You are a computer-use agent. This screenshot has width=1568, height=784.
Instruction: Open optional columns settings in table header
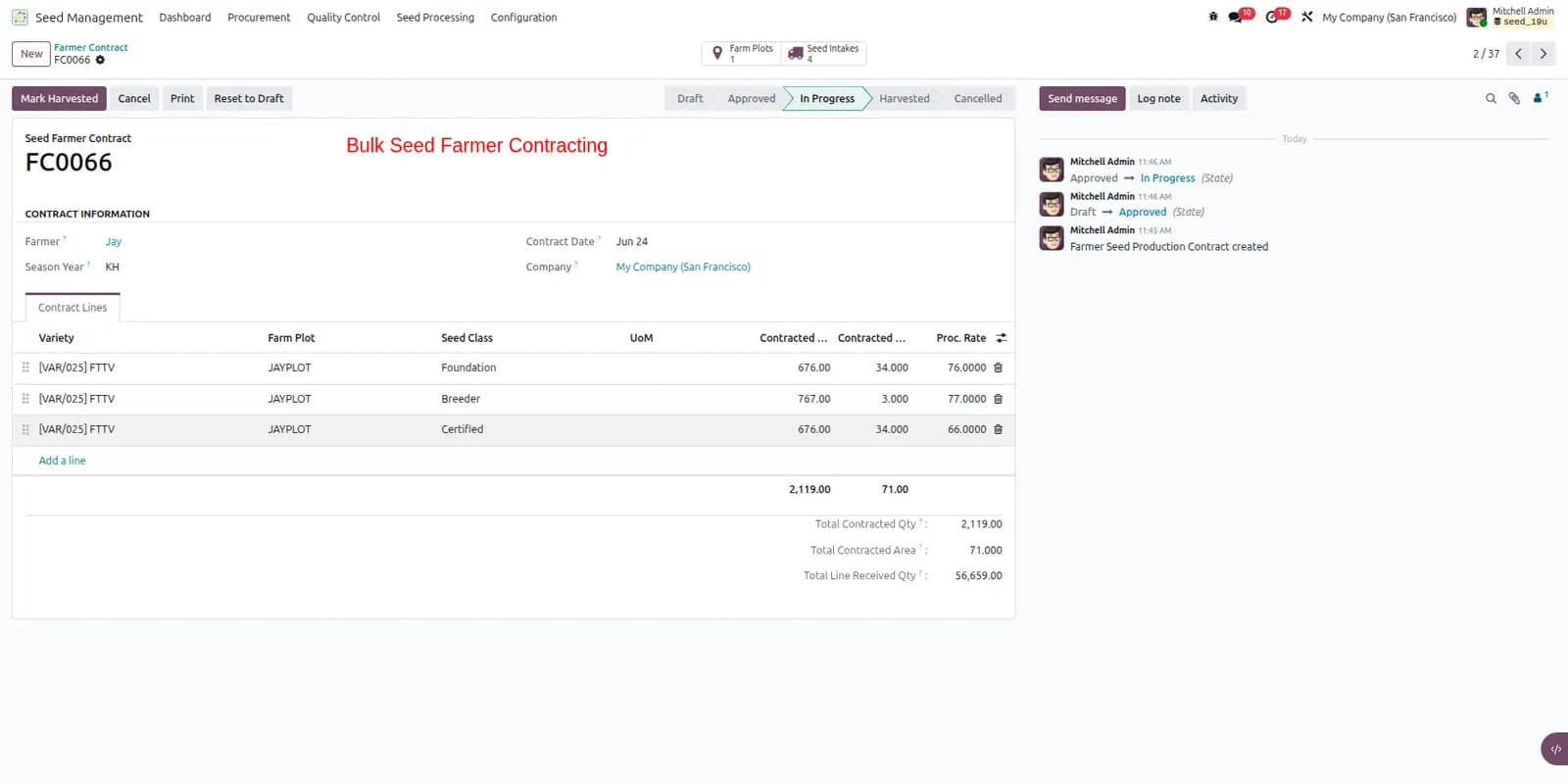pyautogui.click(x=1001, y=338)
